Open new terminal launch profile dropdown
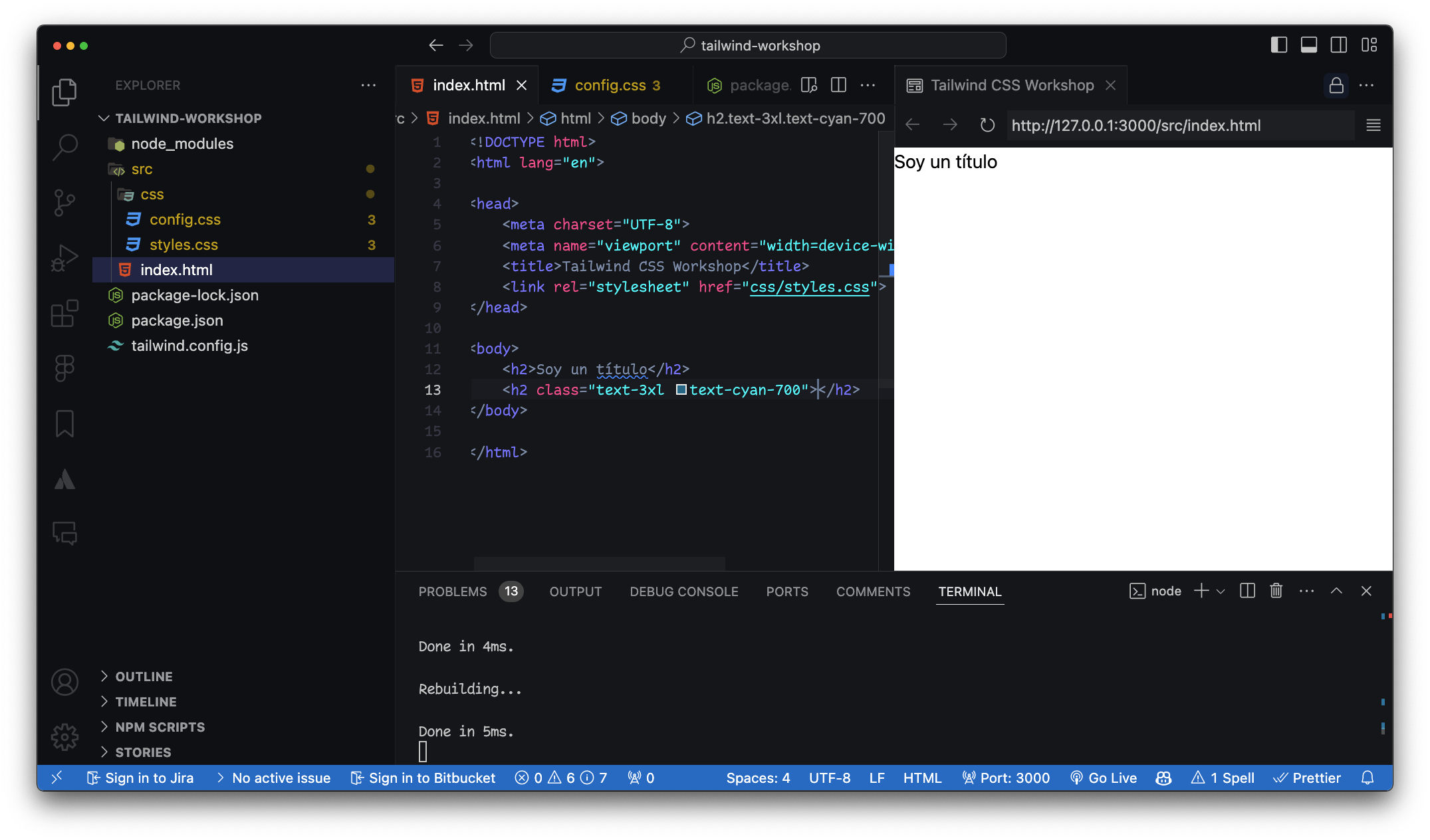 click(x=1221, y=591)
